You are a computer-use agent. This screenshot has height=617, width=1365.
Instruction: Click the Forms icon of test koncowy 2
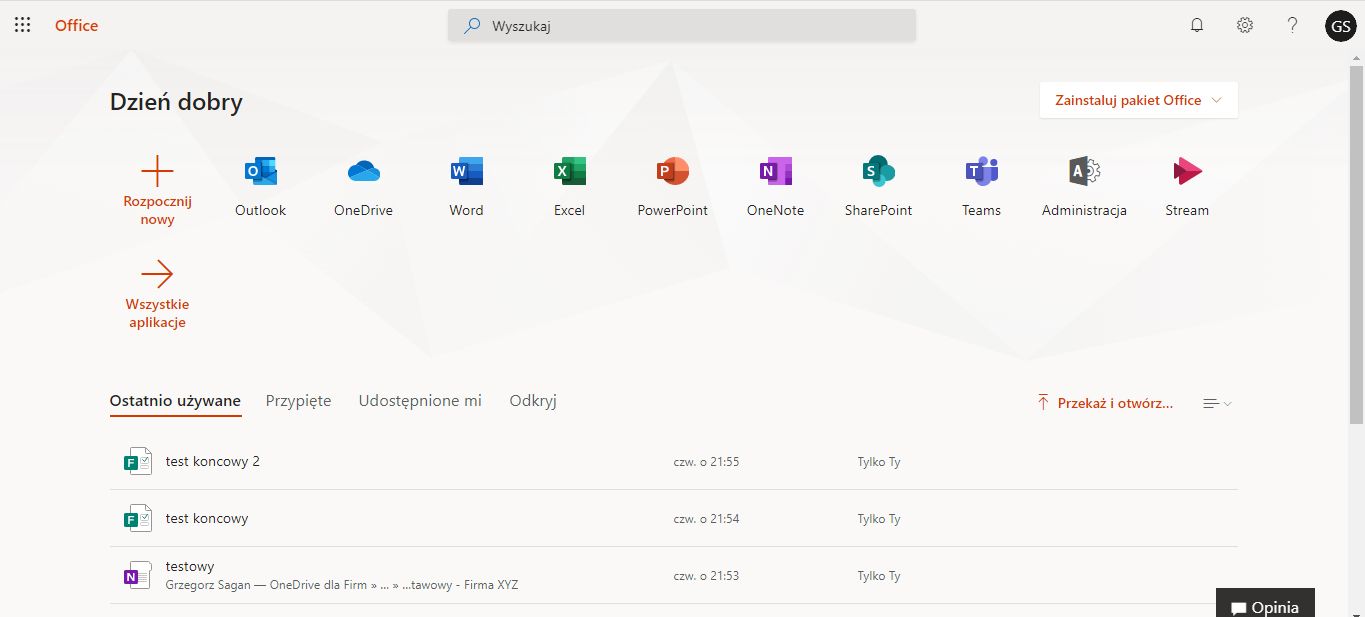click(x=137, y=461)
